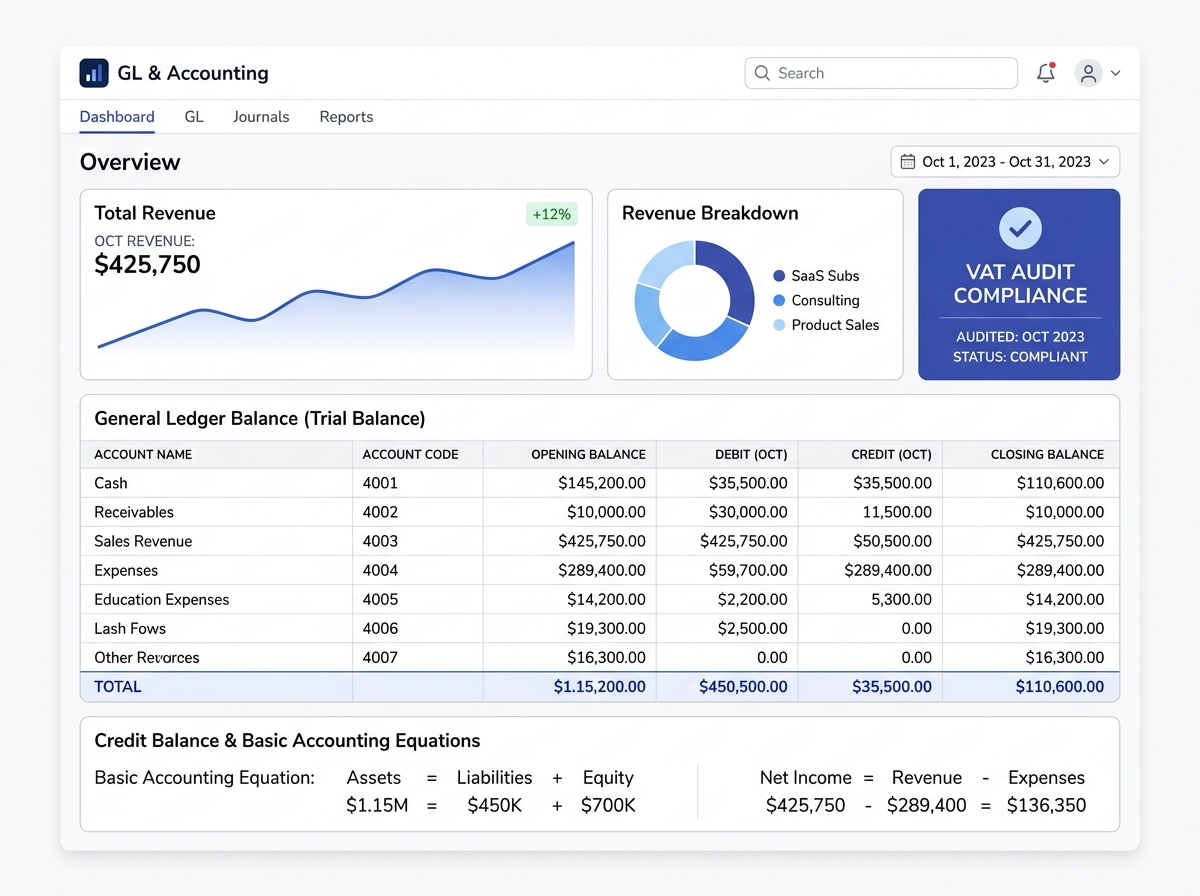The image size is (1200, 896).
Task: Sort by the Account Code column header
Action: pos(410,454)
